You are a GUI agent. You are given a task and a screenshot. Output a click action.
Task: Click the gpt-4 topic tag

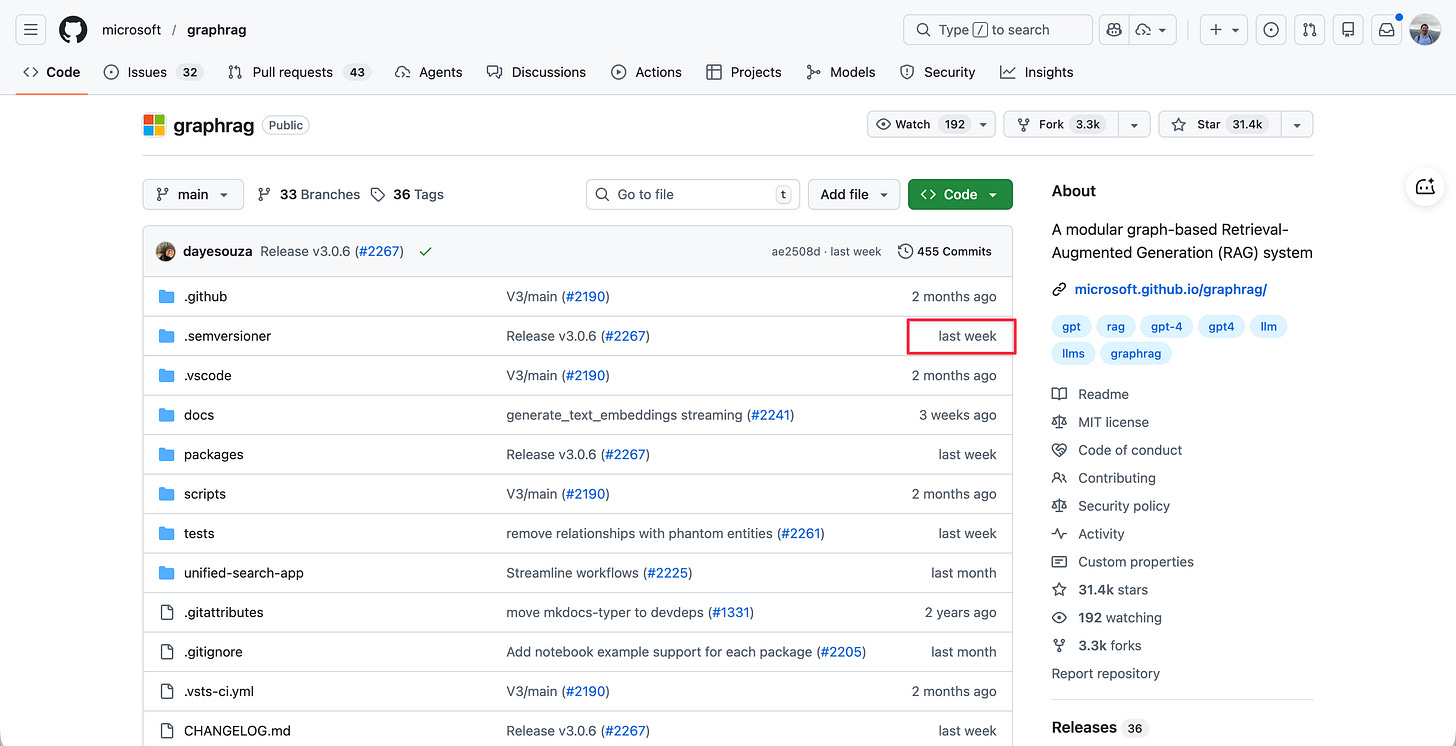coord(1166,326)
